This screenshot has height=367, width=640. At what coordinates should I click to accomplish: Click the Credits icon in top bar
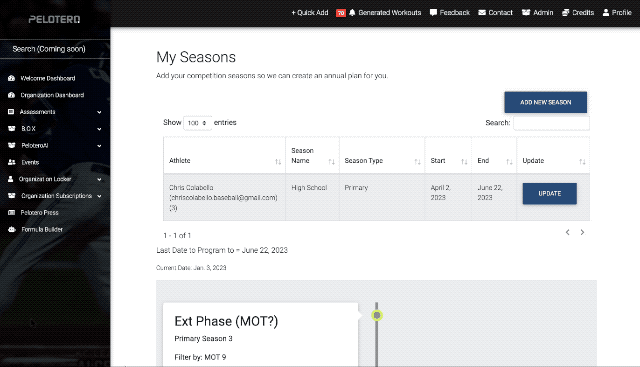pos(565,13)
